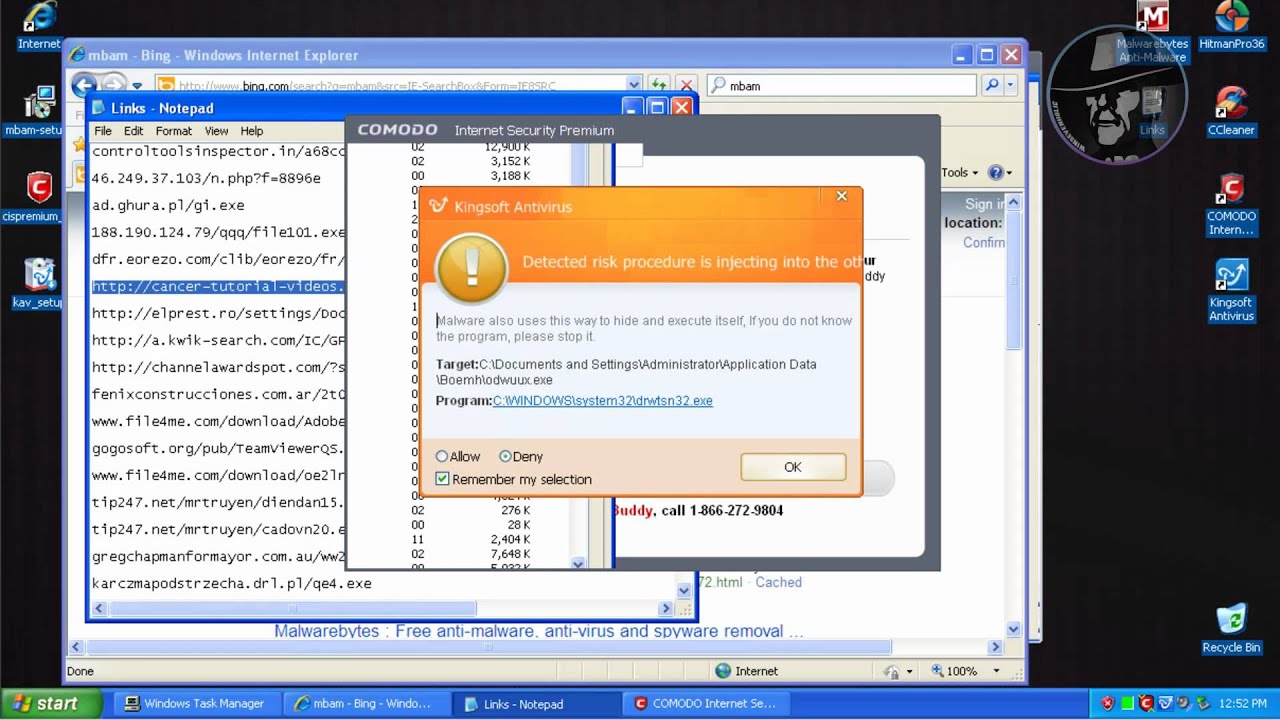This screenshot has width=1280, height=720.
Task: Click the Windows Start button
Action: [50, 704]
